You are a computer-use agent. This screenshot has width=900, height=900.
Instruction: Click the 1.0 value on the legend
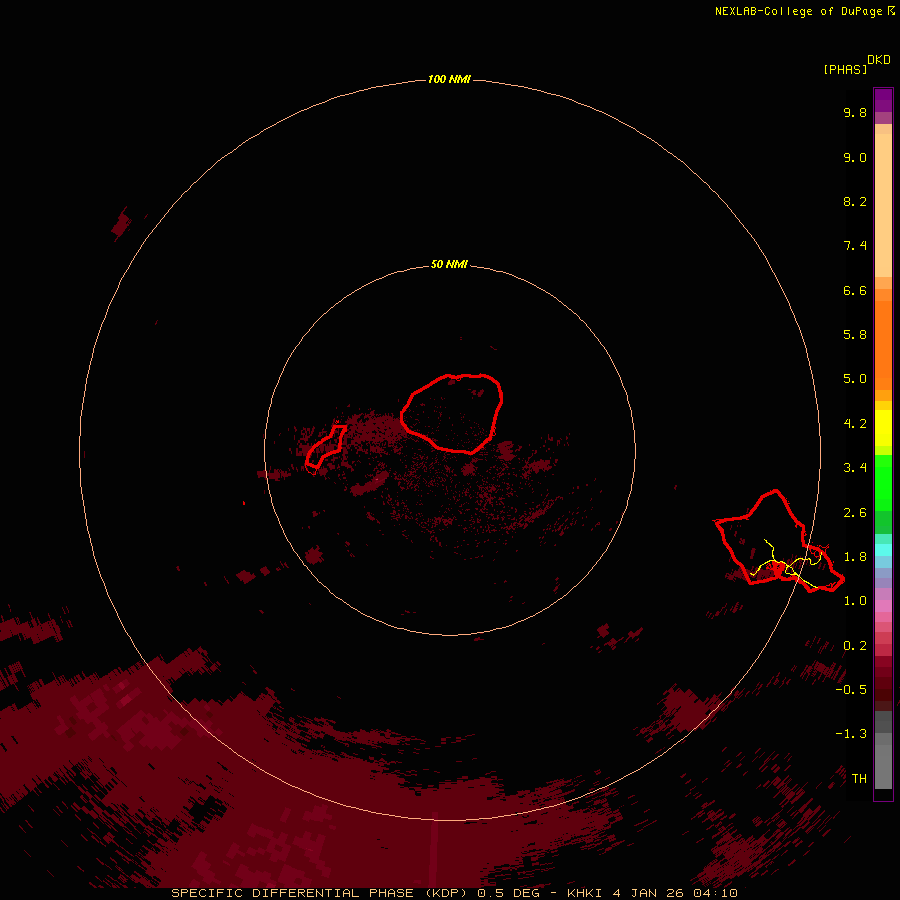coord(855,601)
